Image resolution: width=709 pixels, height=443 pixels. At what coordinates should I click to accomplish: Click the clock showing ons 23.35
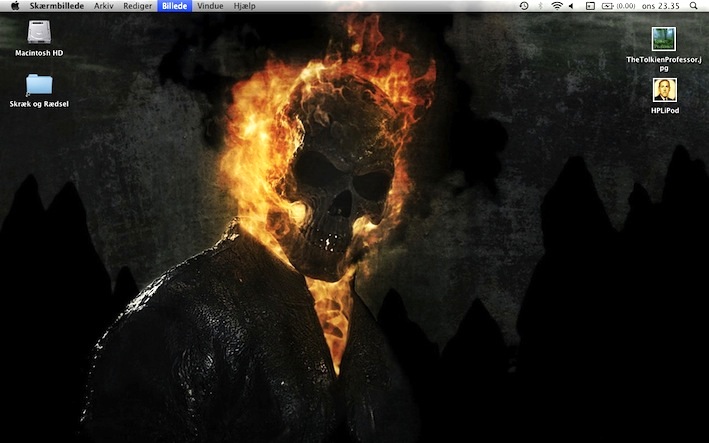click(661, 6)
